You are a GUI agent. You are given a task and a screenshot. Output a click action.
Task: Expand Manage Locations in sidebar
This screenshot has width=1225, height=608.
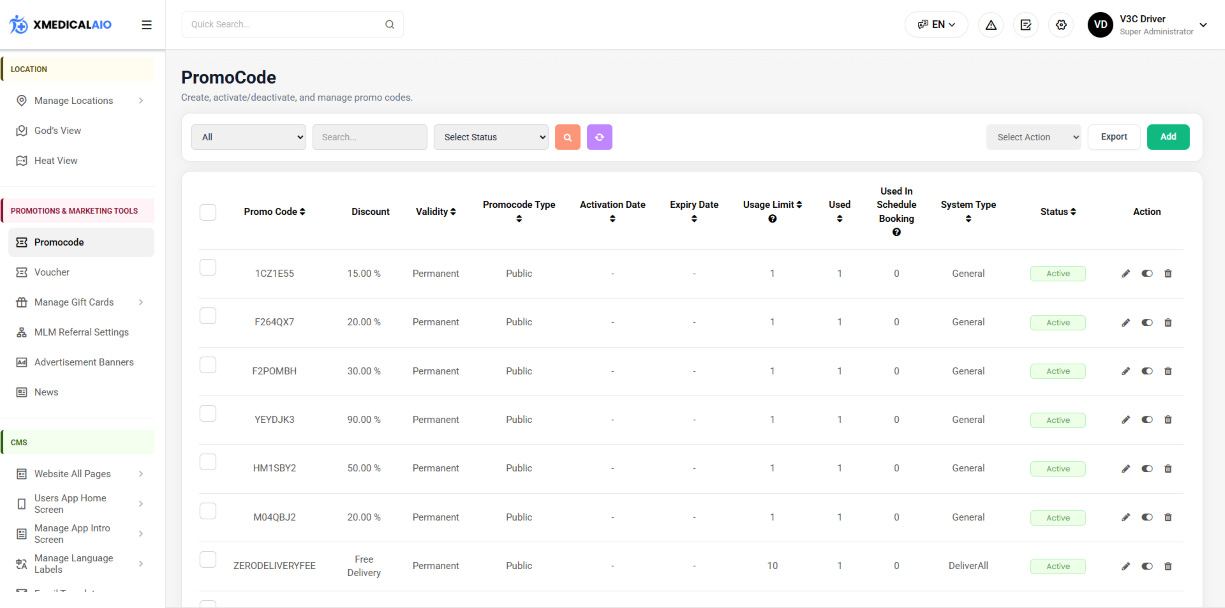[80, 101]
